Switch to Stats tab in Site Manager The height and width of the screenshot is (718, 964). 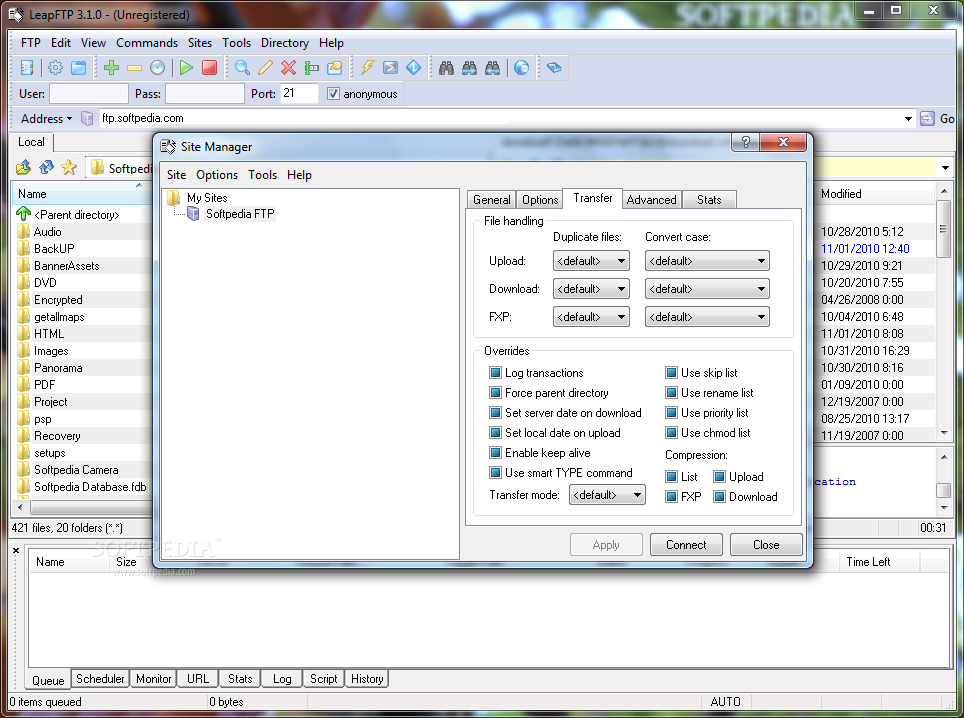(x=709, y=200)
